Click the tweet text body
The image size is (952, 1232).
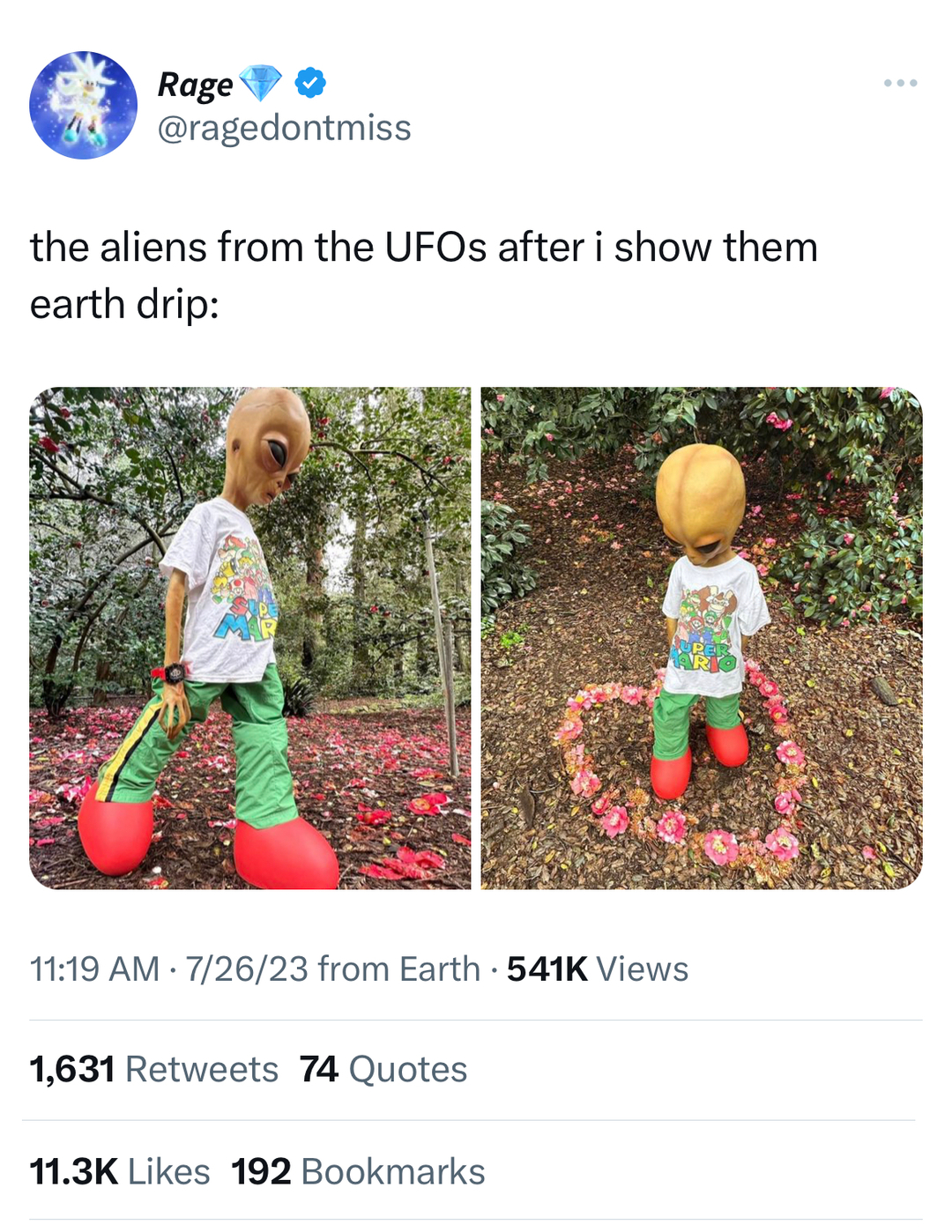point(423,273)
